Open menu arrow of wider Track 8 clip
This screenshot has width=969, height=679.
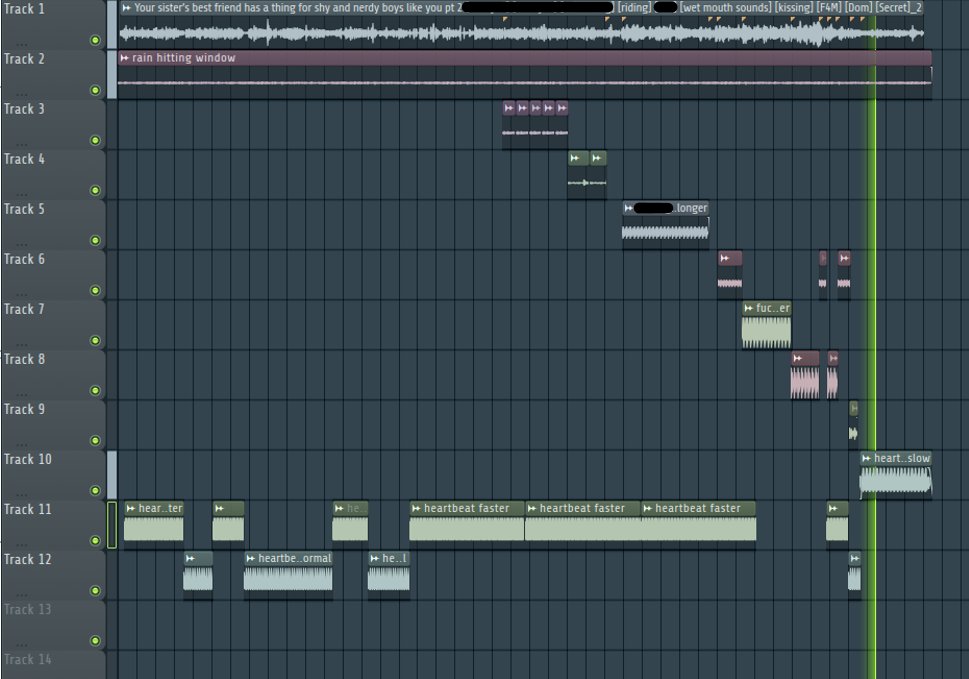coord(797,358)
